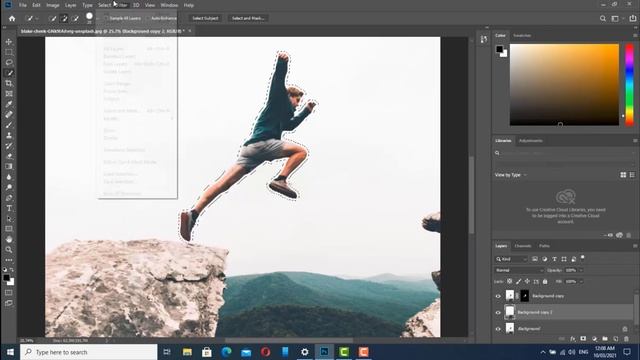Create a new group folder icon
The image size is (640, 360).
(x=605, y=339)
